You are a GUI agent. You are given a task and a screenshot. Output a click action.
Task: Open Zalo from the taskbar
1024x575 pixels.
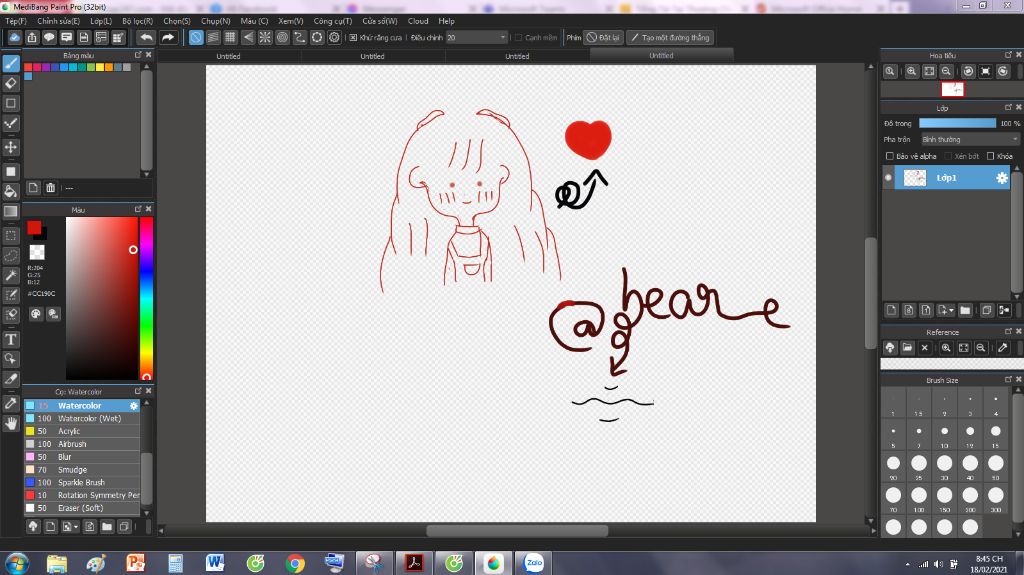(x=534, y=563)
